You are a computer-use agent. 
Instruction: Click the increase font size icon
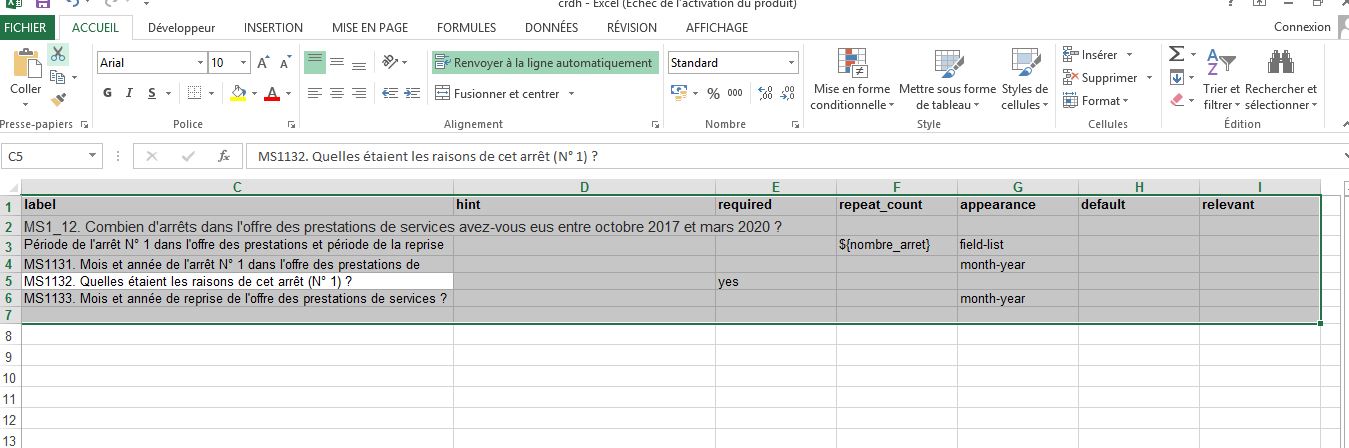coord(263,63)
